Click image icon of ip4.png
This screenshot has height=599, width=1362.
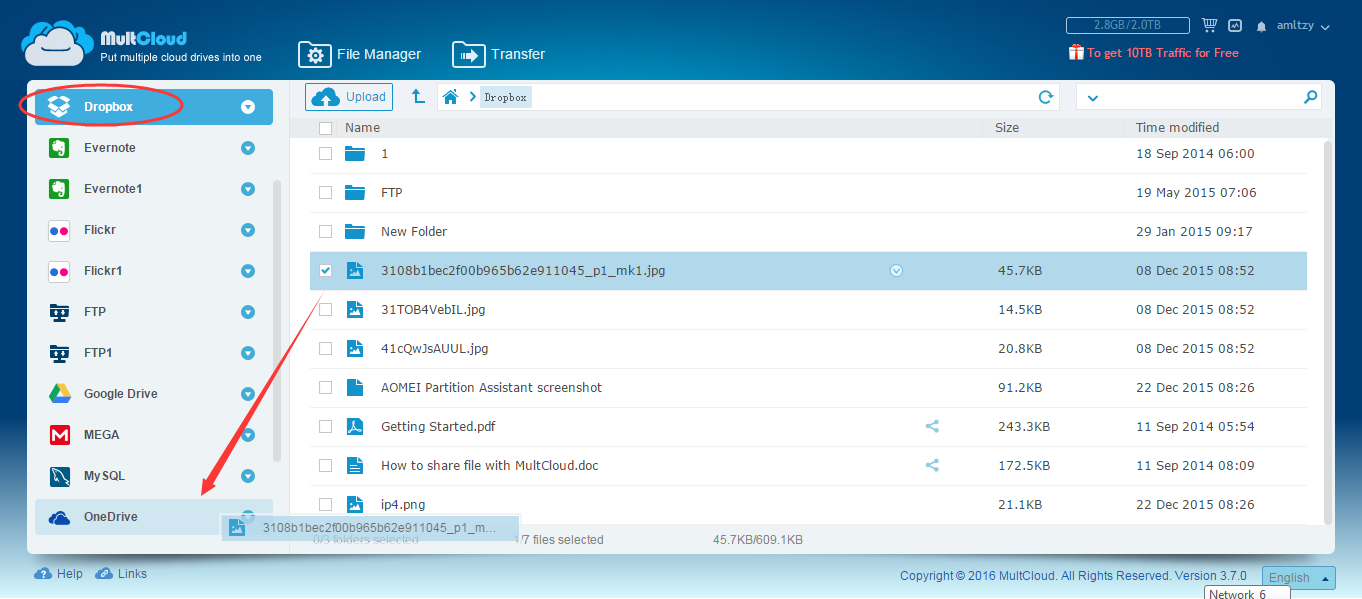(354, 504)
